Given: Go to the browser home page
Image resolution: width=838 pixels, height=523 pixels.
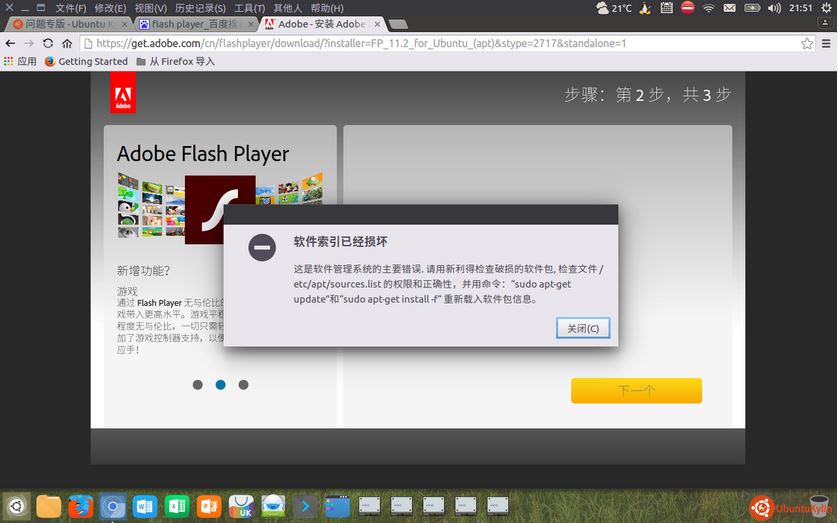Looking at the screenshot, I should pos(67,43).
